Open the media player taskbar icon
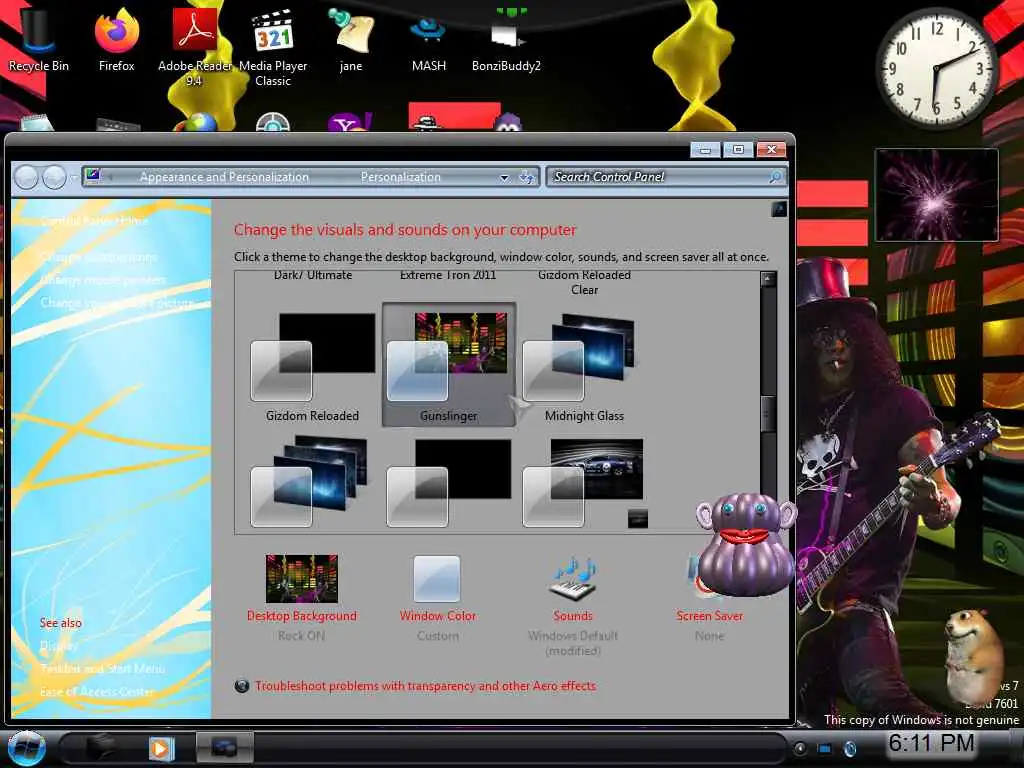This screenshot has height=768, width=1024. (160, 748)
